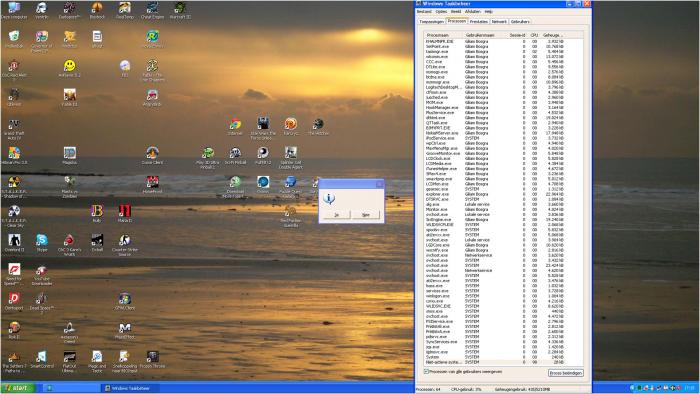Click Ja in the small dialog
The height and width of the screenshot is (394, 700).
(x=337, y=215)
